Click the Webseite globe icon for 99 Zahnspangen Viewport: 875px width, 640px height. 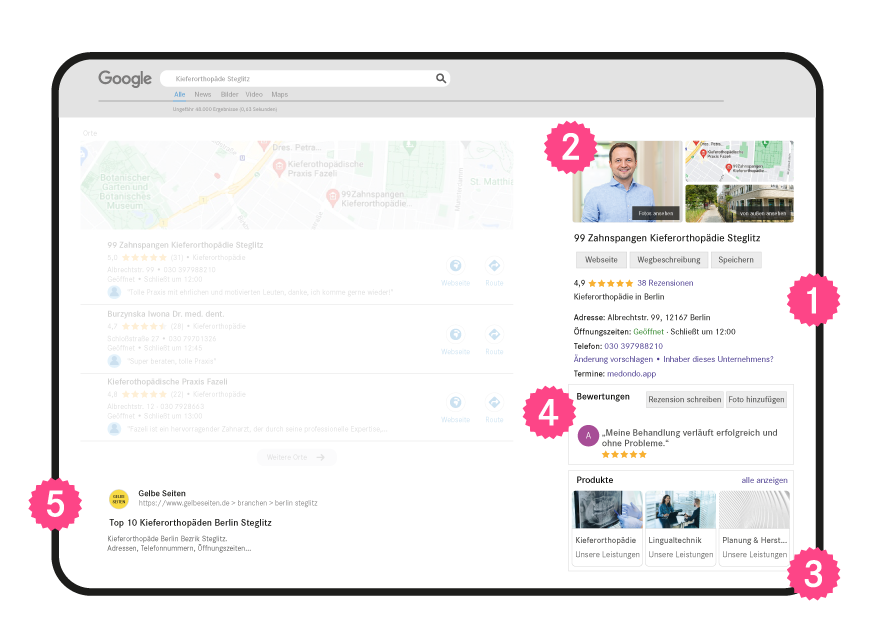click(455, 265)
